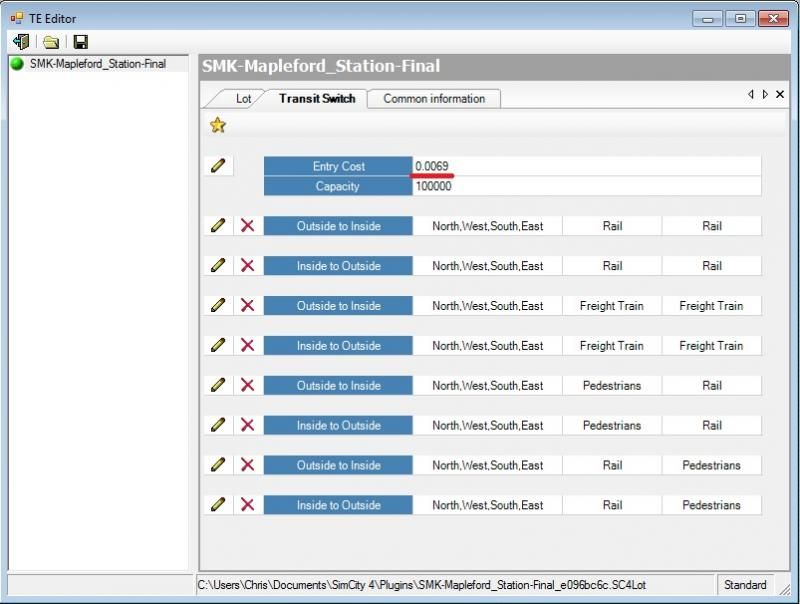Edit first Outside to Inside Rail-Rail row

coord(218,225)
